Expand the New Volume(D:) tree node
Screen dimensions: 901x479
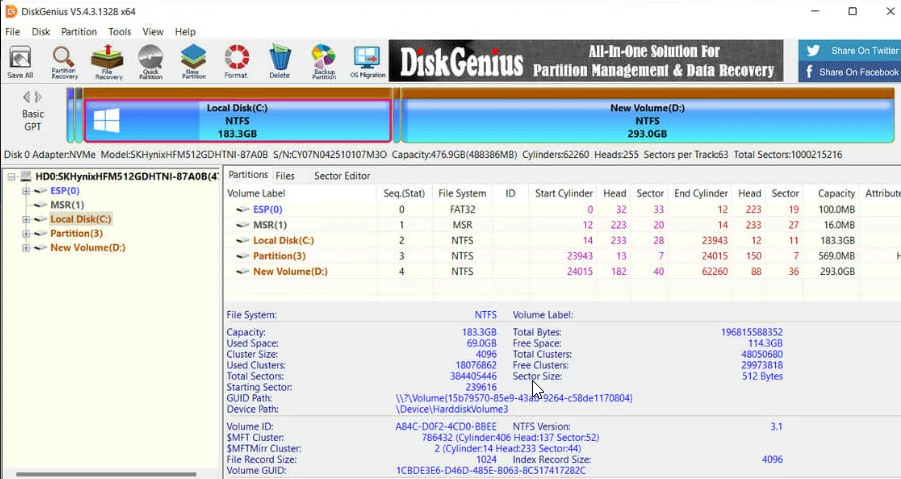(x=26, y=248)
